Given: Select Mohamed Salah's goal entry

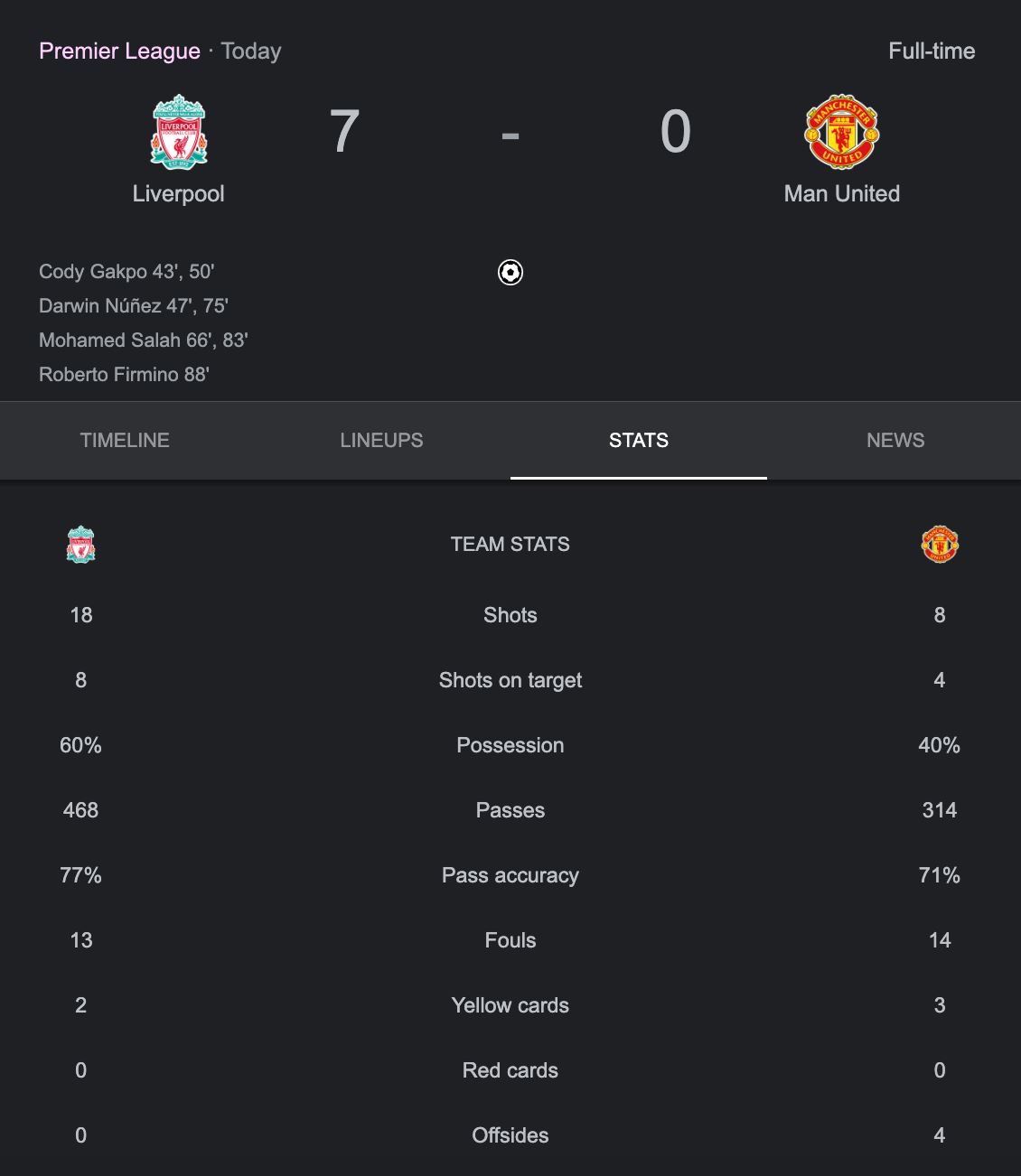Looking at the screenshot, I should coord(145,341).
